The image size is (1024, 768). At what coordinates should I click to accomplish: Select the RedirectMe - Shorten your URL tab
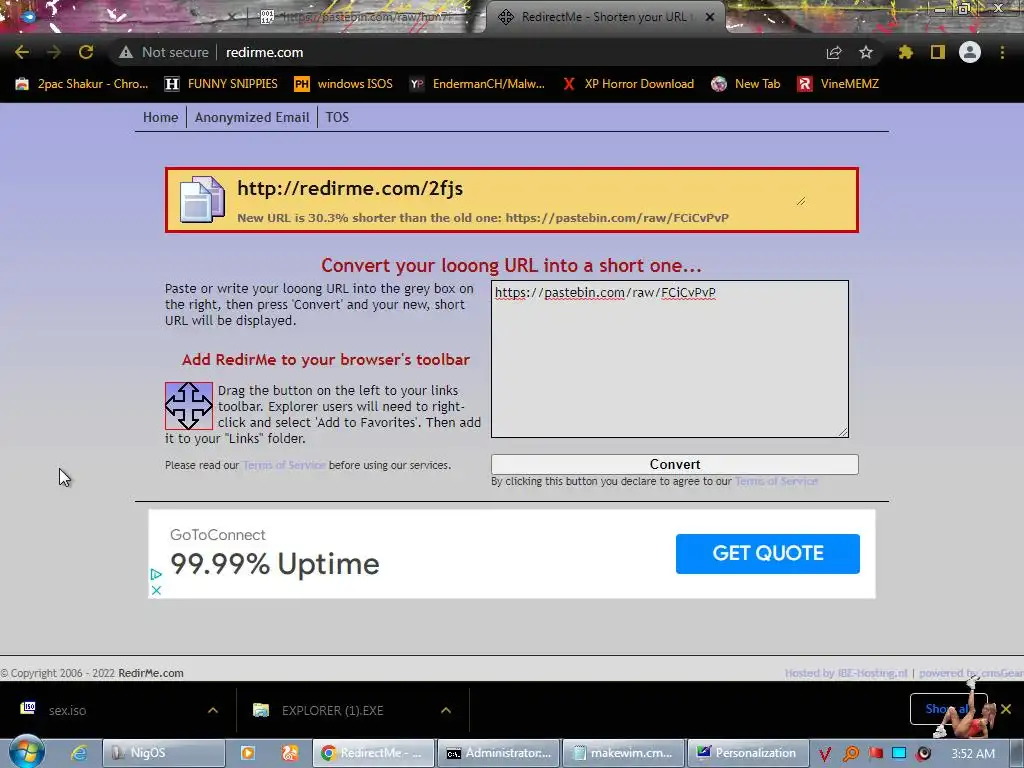605,17
